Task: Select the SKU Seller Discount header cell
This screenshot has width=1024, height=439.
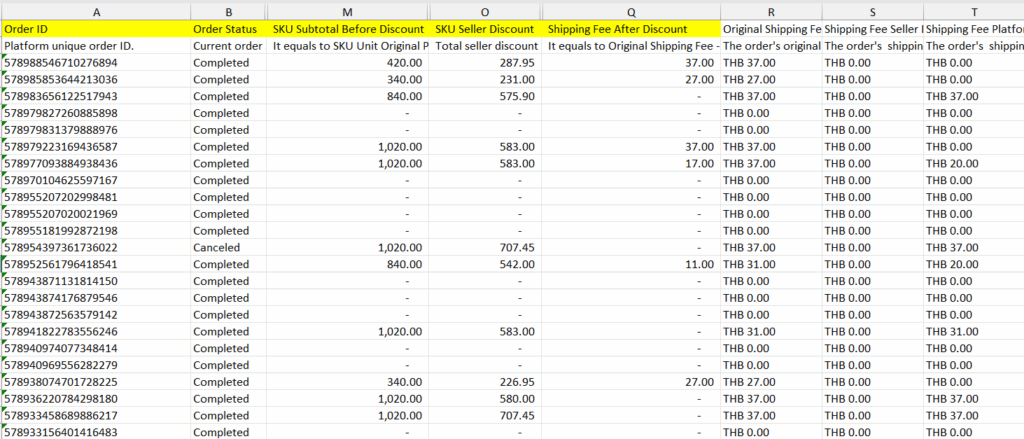Action: (x=485, y=29)
